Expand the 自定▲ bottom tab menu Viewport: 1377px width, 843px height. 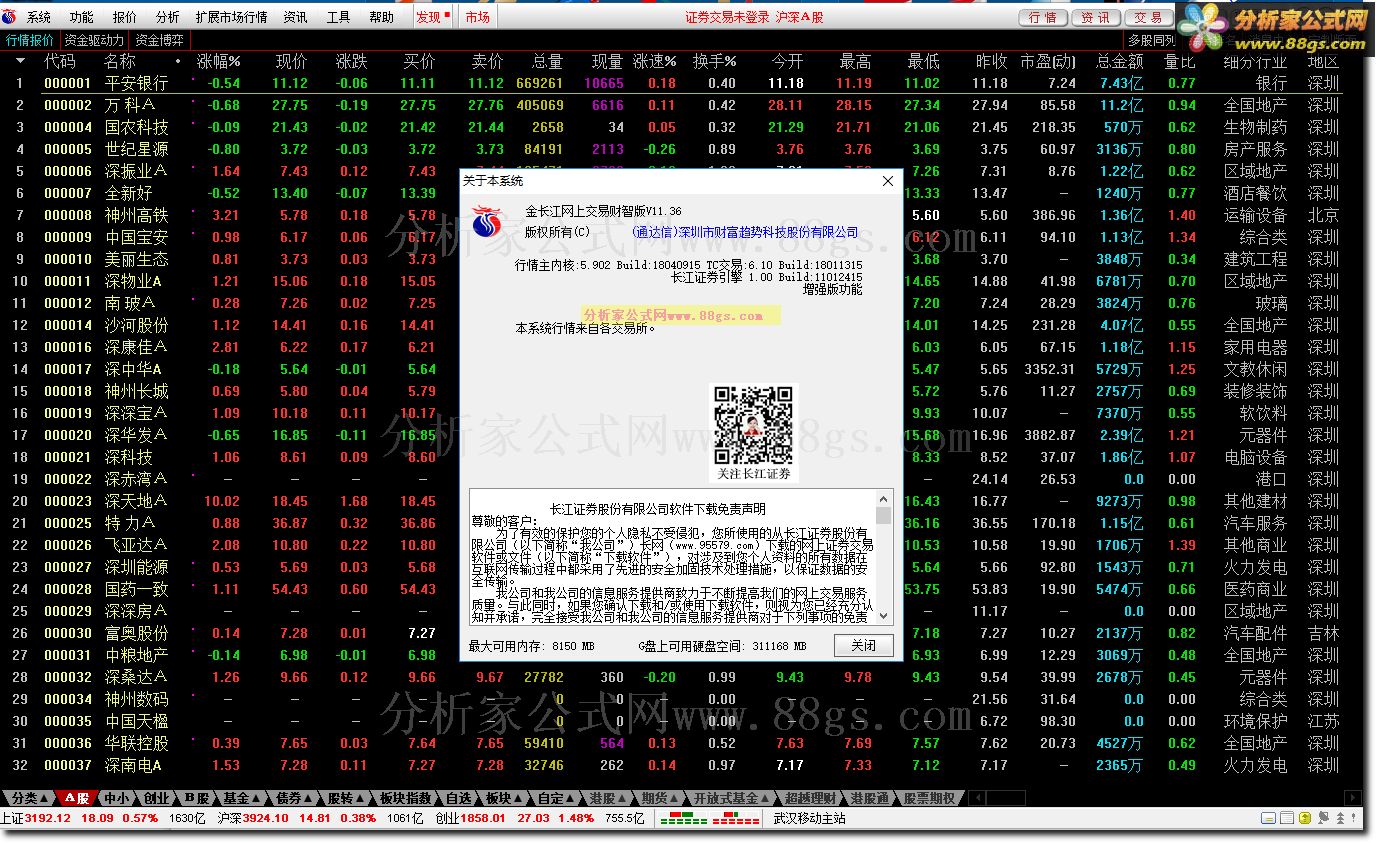click(x=556, y=798)
